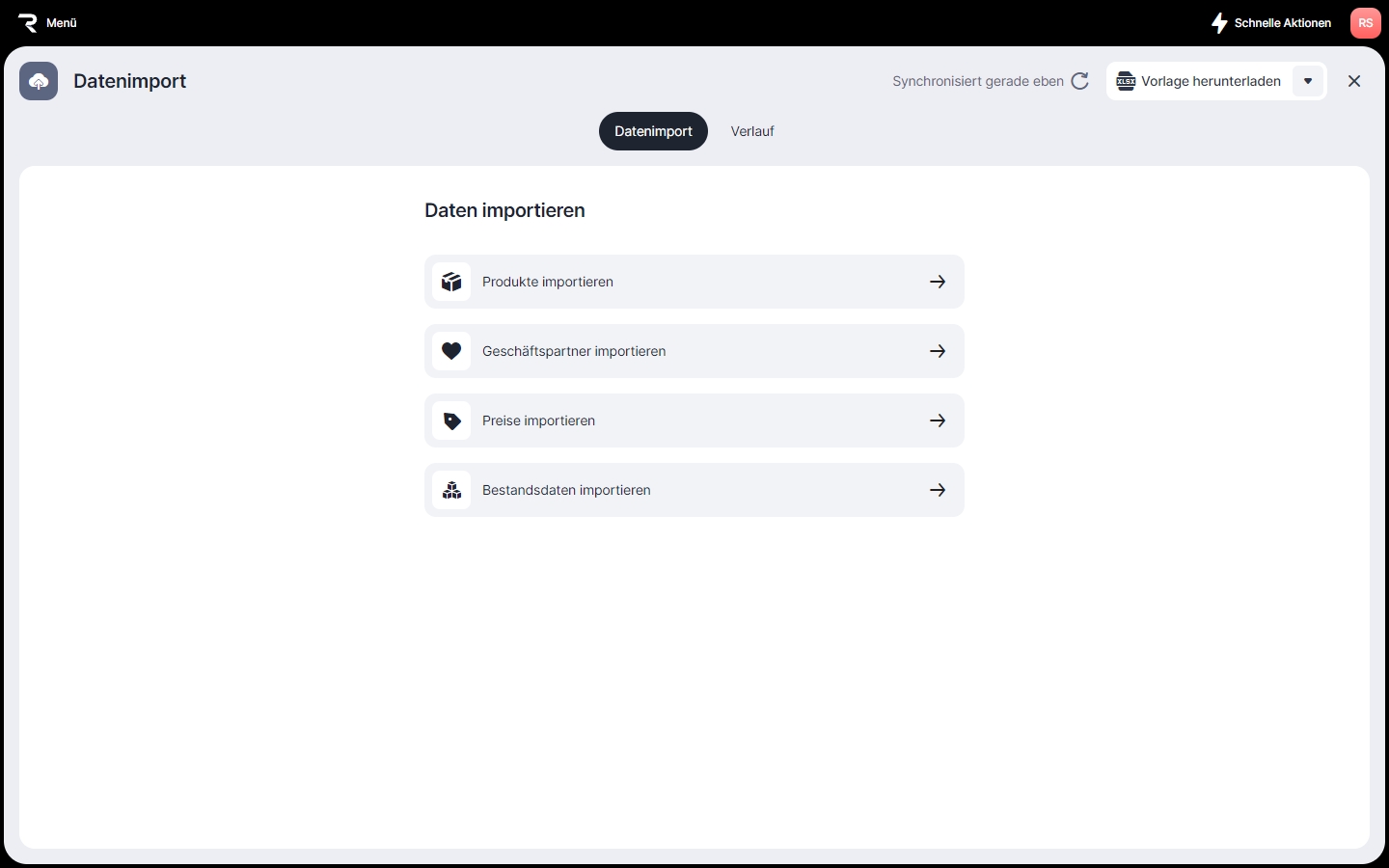Open Schnelle Aktionen quick actions

click(1282, 23)
